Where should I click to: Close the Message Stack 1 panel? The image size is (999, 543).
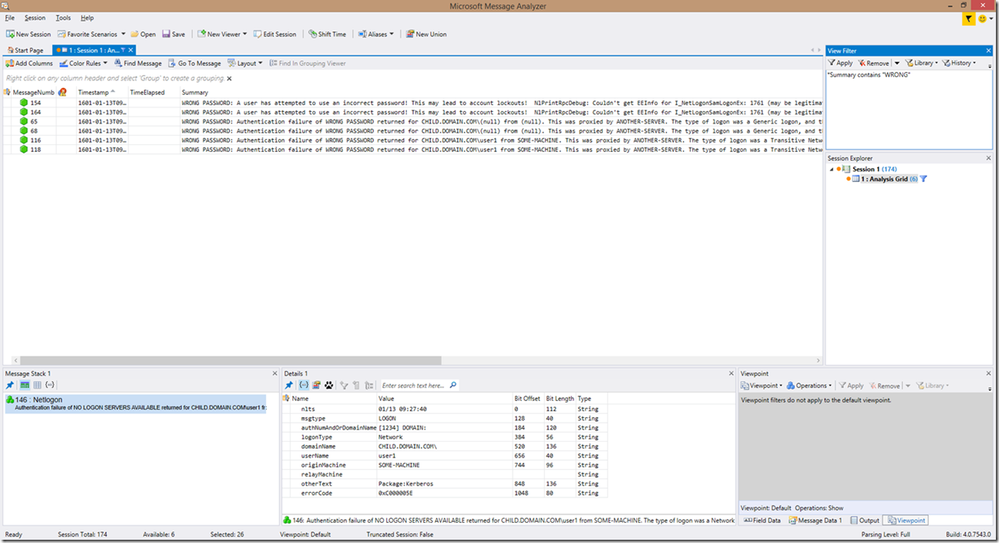pos(275,373)
